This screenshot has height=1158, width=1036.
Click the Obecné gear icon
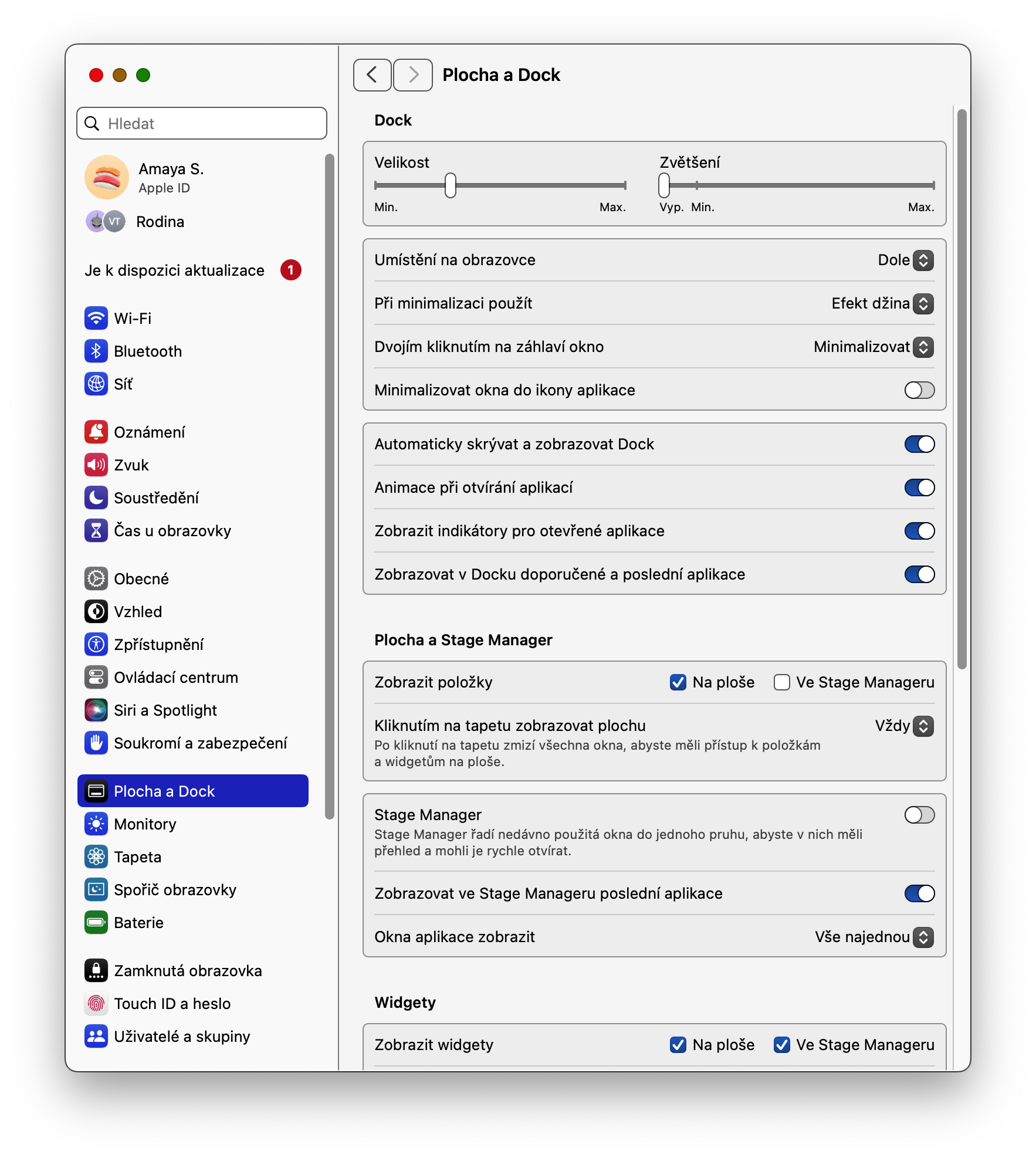click(x=96, y=579)
